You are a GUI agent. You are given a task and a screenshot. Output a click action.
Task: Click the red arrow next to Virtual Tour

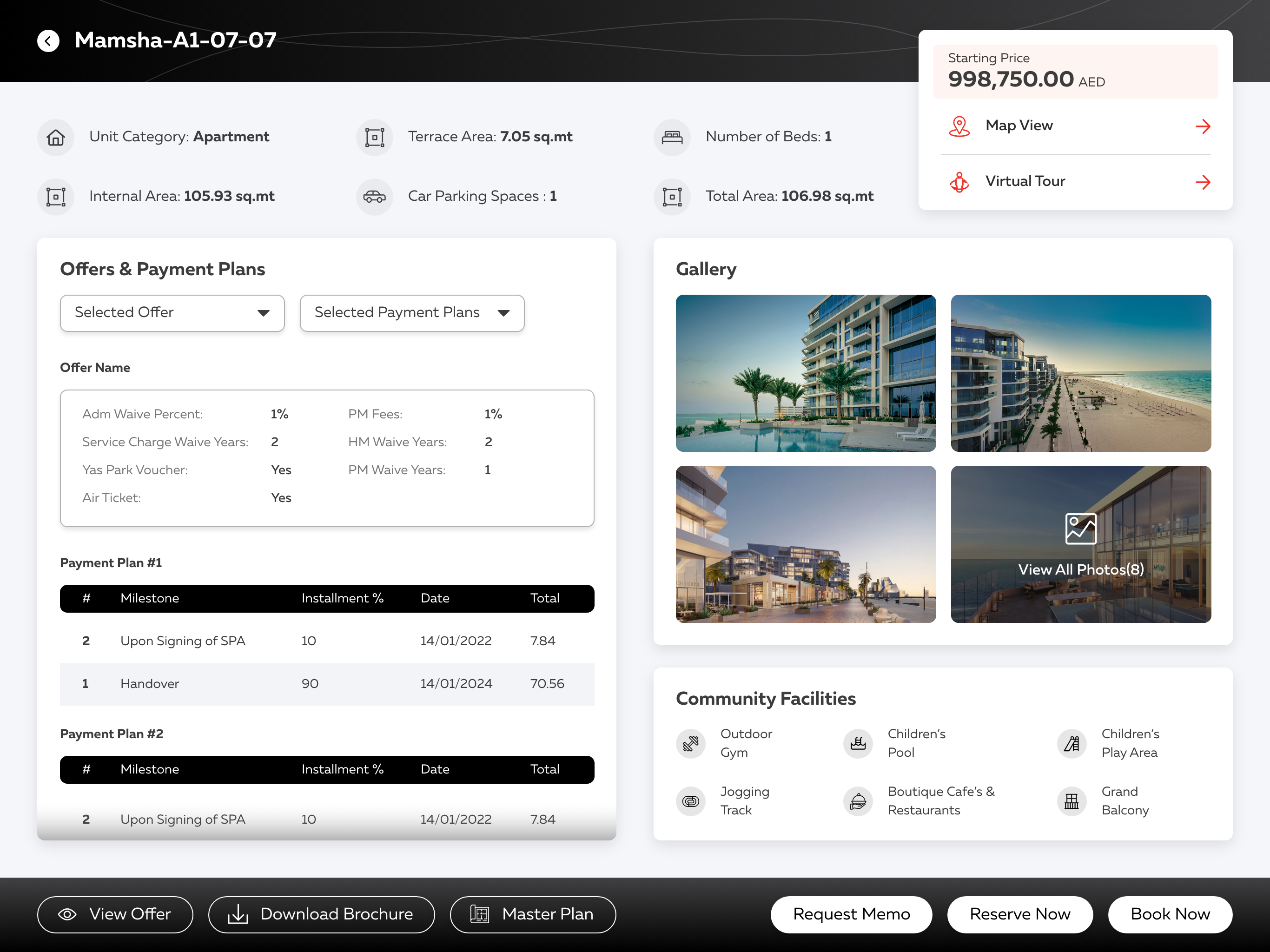[1203, 182]
